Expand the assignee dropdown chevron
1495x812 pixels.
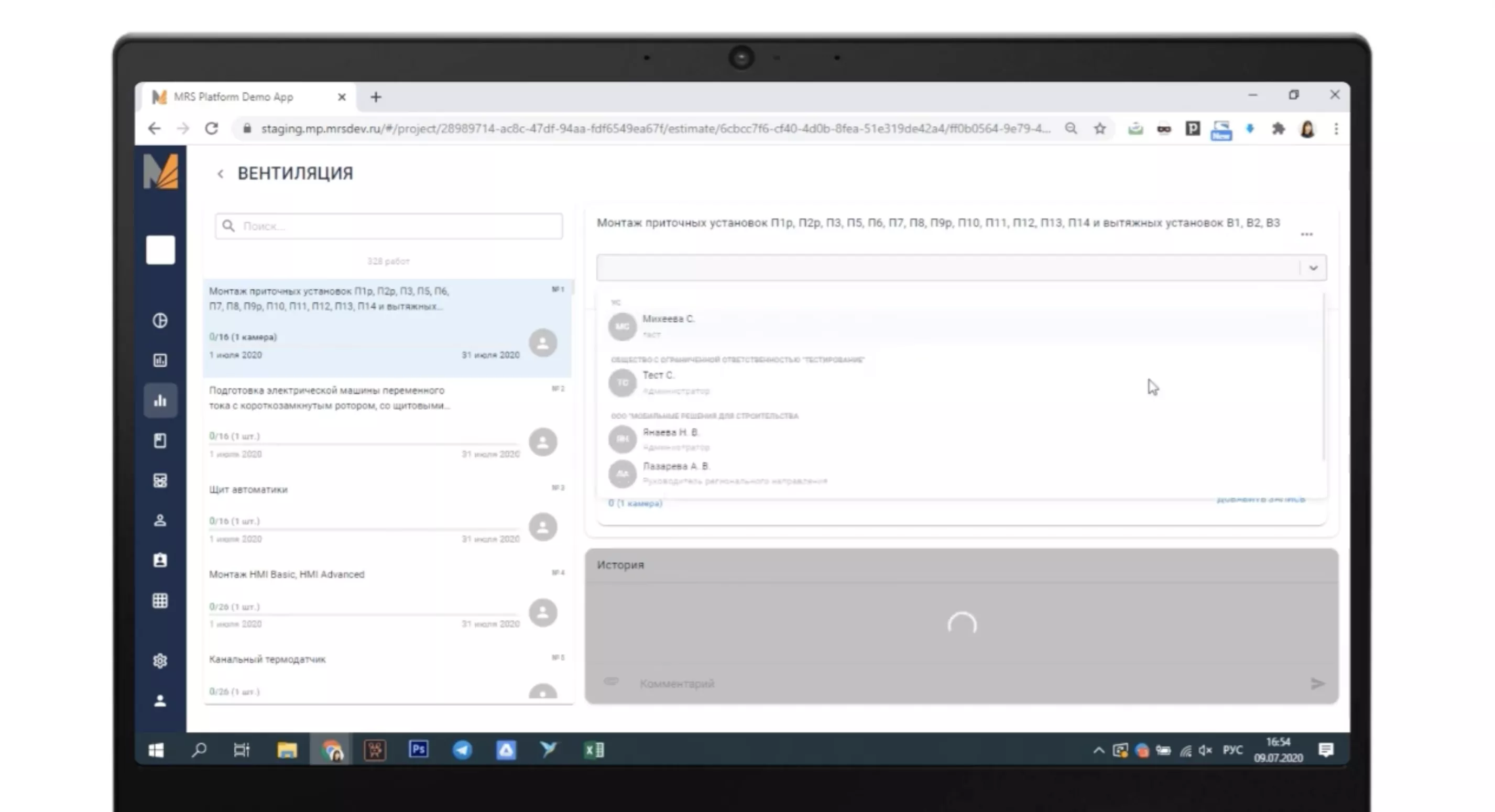1313,268
